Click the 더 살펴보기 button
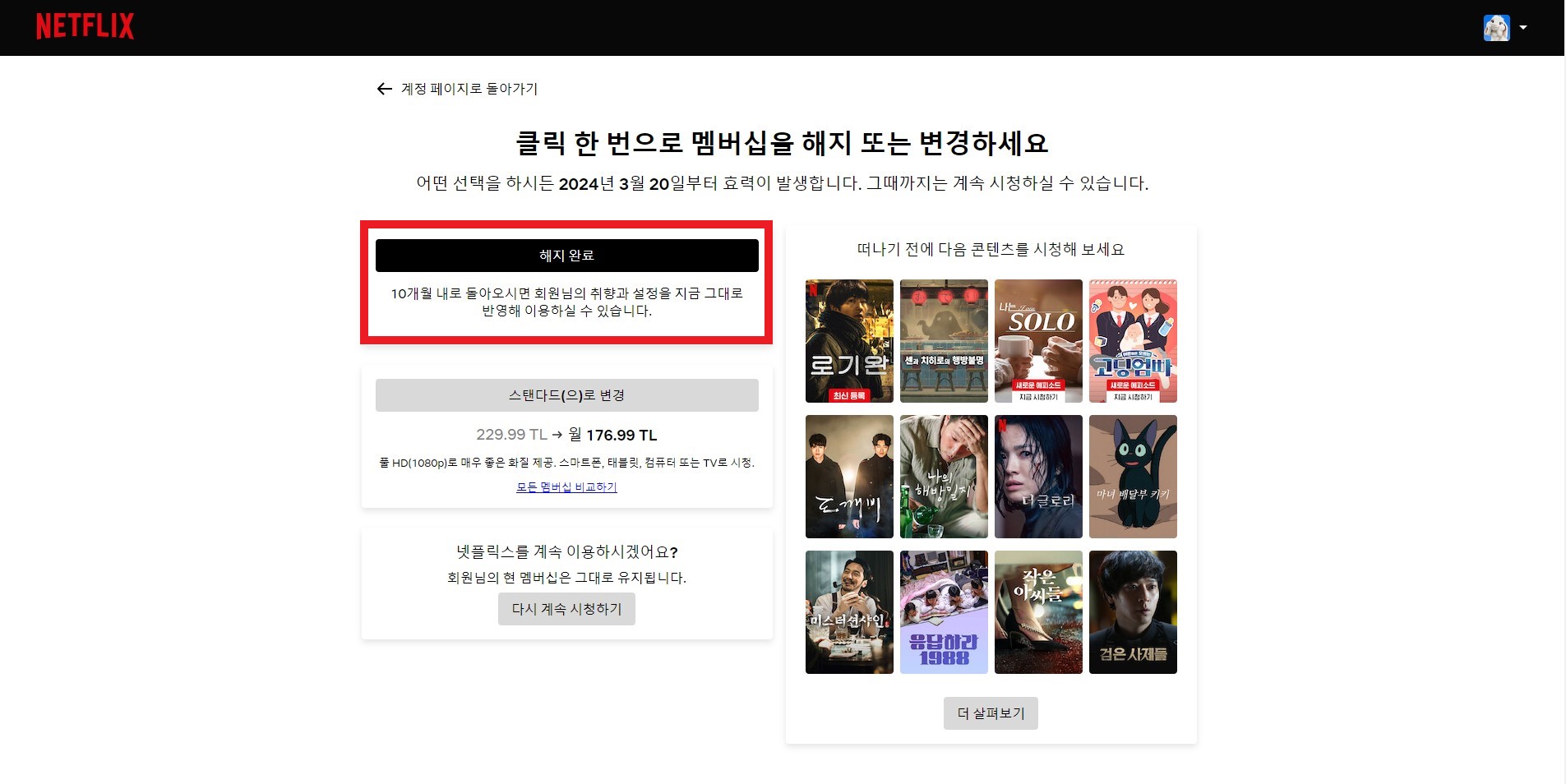The height and width of the screenshot is (784, 1566). (990, 713)
